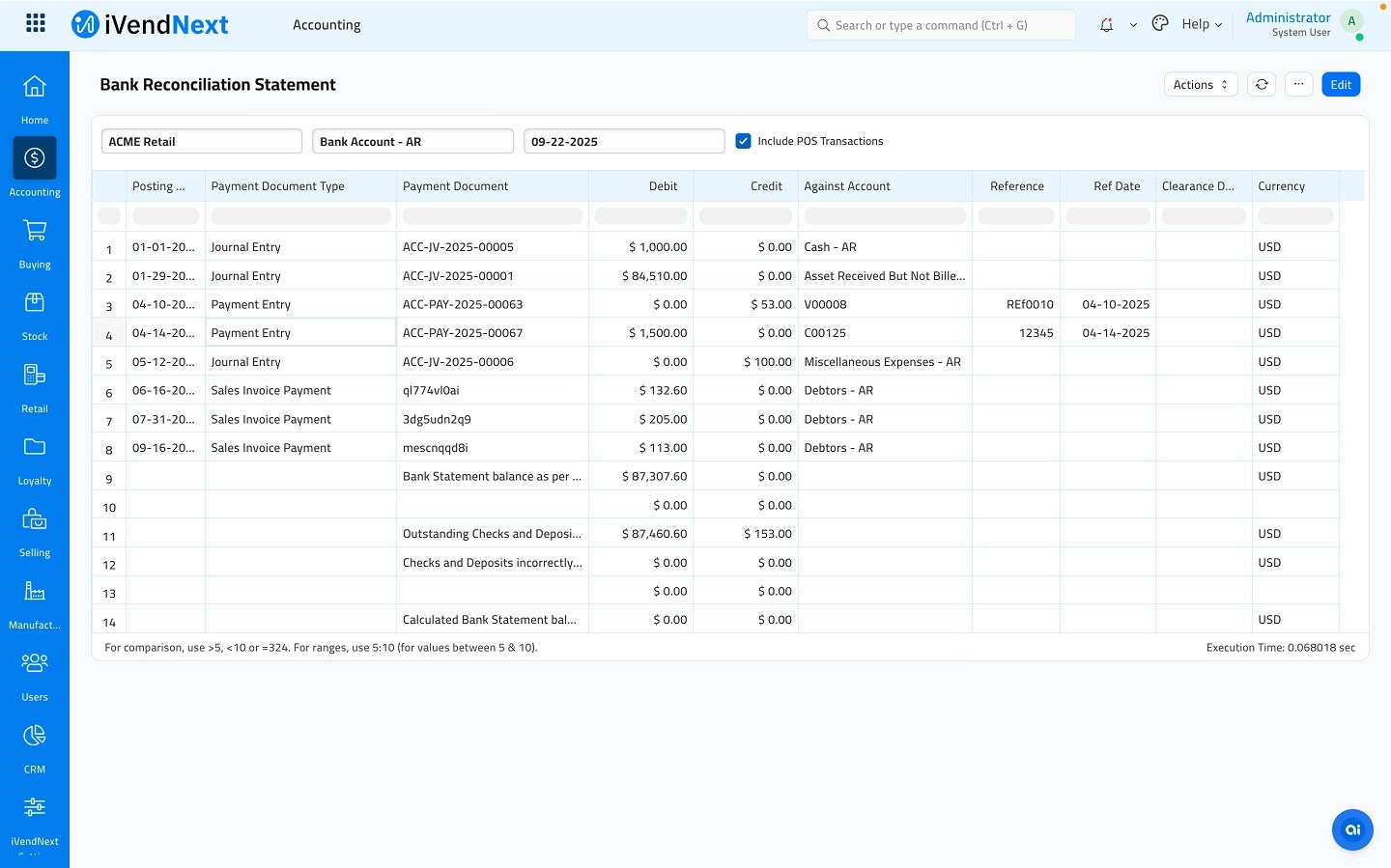Click the 09-22-2025 date field
The width and height of the screenshot is (1391, 868).
[x=624, y=141]
